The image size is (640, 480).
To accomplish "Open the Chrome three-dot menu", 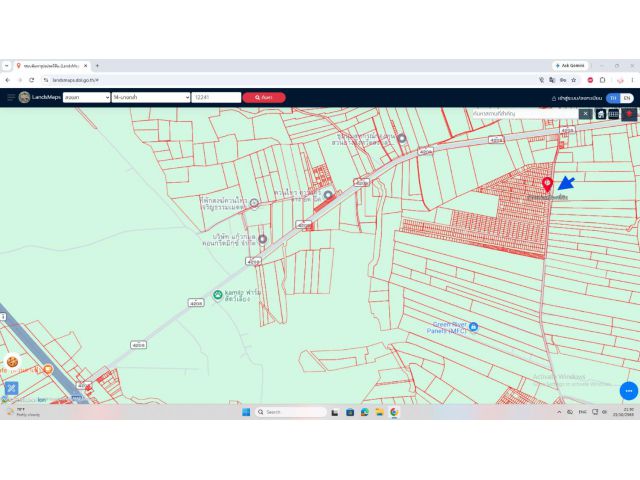I will (x=632, y=80).
